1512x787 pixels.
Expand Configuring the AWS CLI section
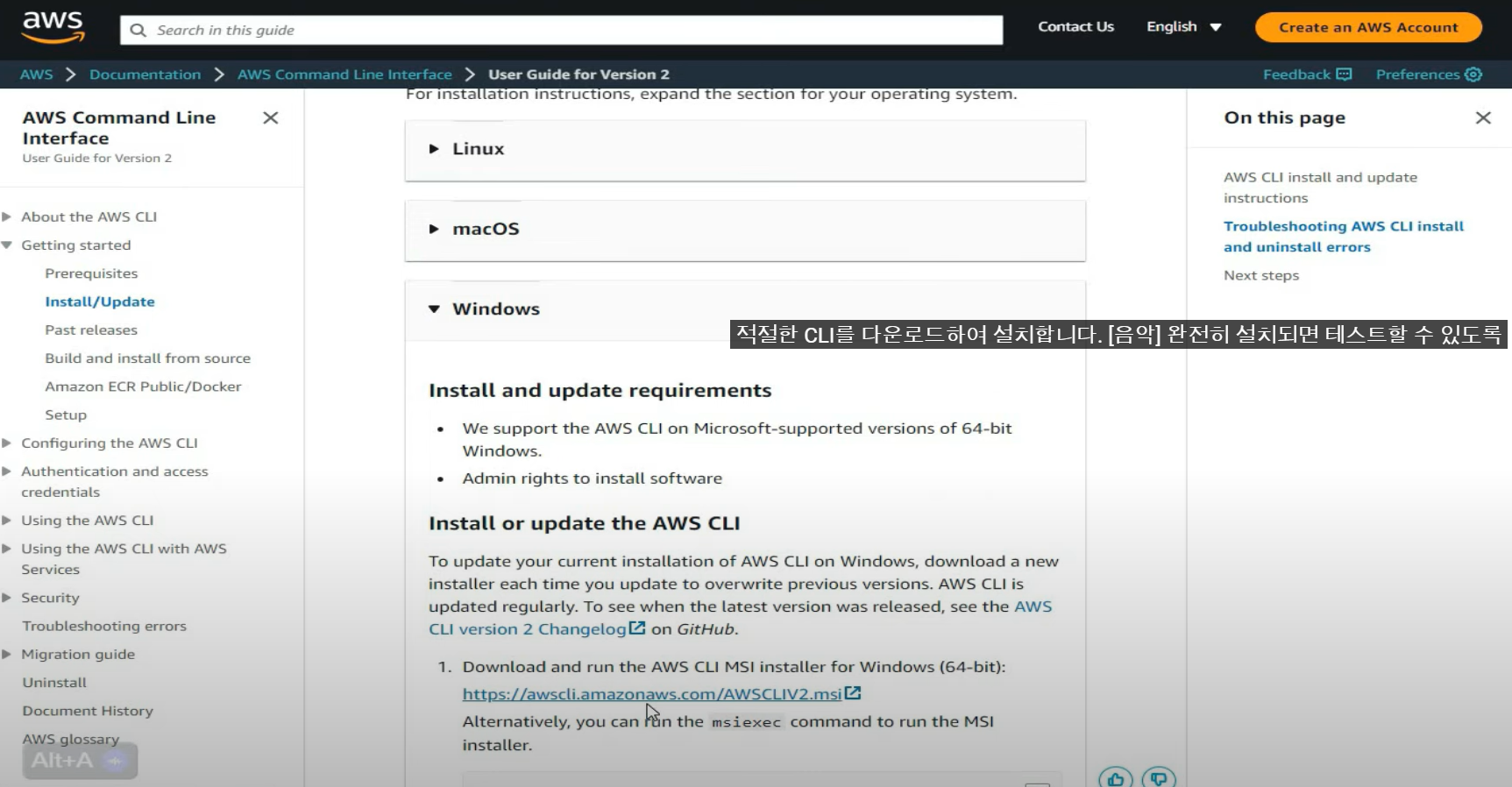click(x=6, y=443)
